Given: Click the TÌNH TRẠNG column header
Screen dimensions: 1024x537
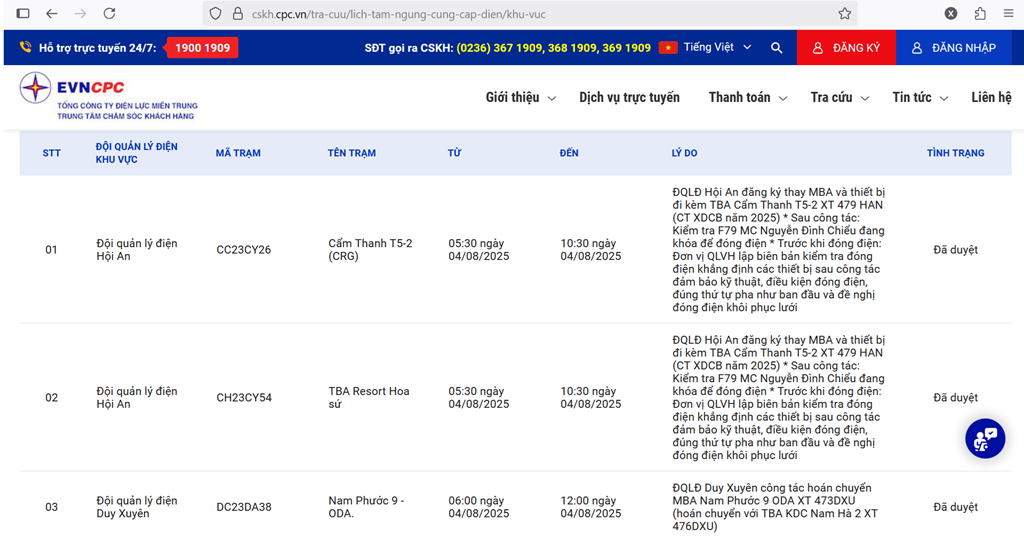Looking at the screenshot, I should click(x=955, y=153).
